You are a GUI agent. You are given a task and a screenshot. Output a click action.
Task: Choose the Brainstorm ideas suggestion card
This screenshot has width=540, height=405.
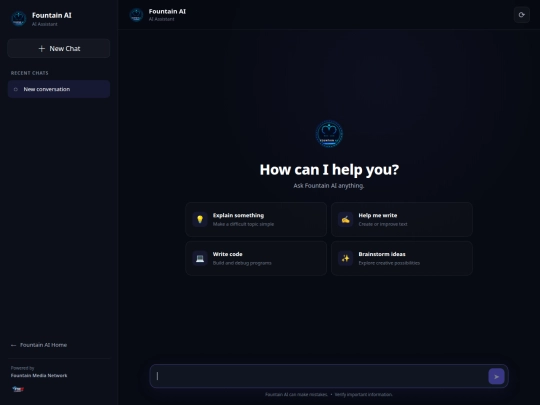pyautogui.click(x=402, y=258)
